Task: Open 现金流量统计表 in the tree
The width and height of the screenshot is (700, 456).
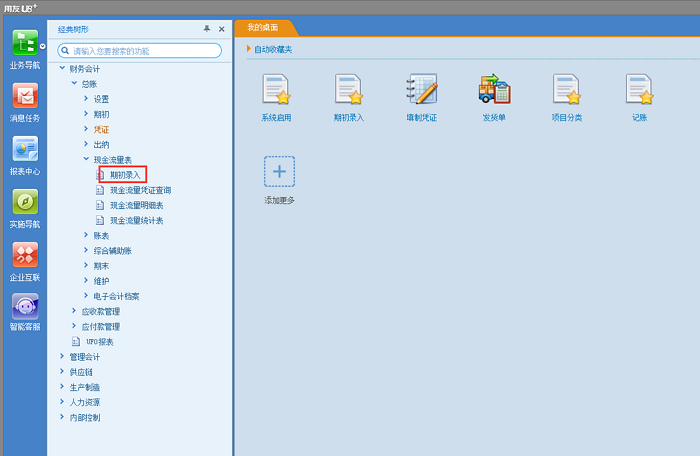Action: tap(137, 221)
